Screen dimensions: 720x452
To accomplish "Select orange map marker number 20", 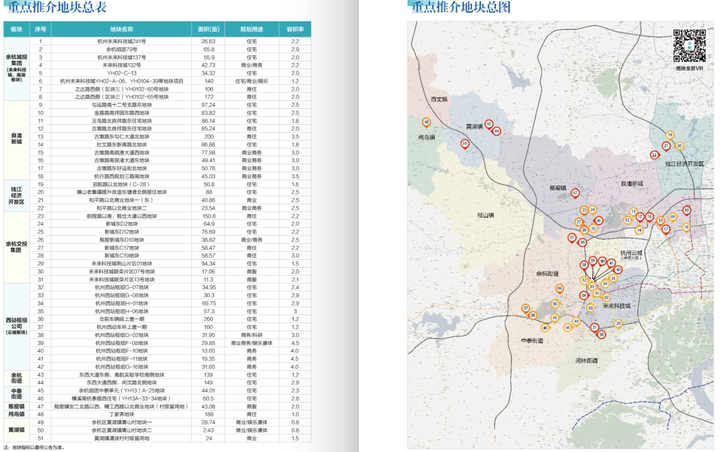I will pos(679,146).
